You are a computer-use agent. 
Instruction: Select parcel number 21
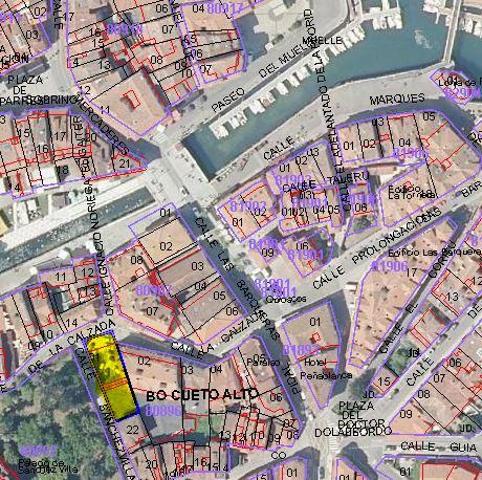coord(124,163)
